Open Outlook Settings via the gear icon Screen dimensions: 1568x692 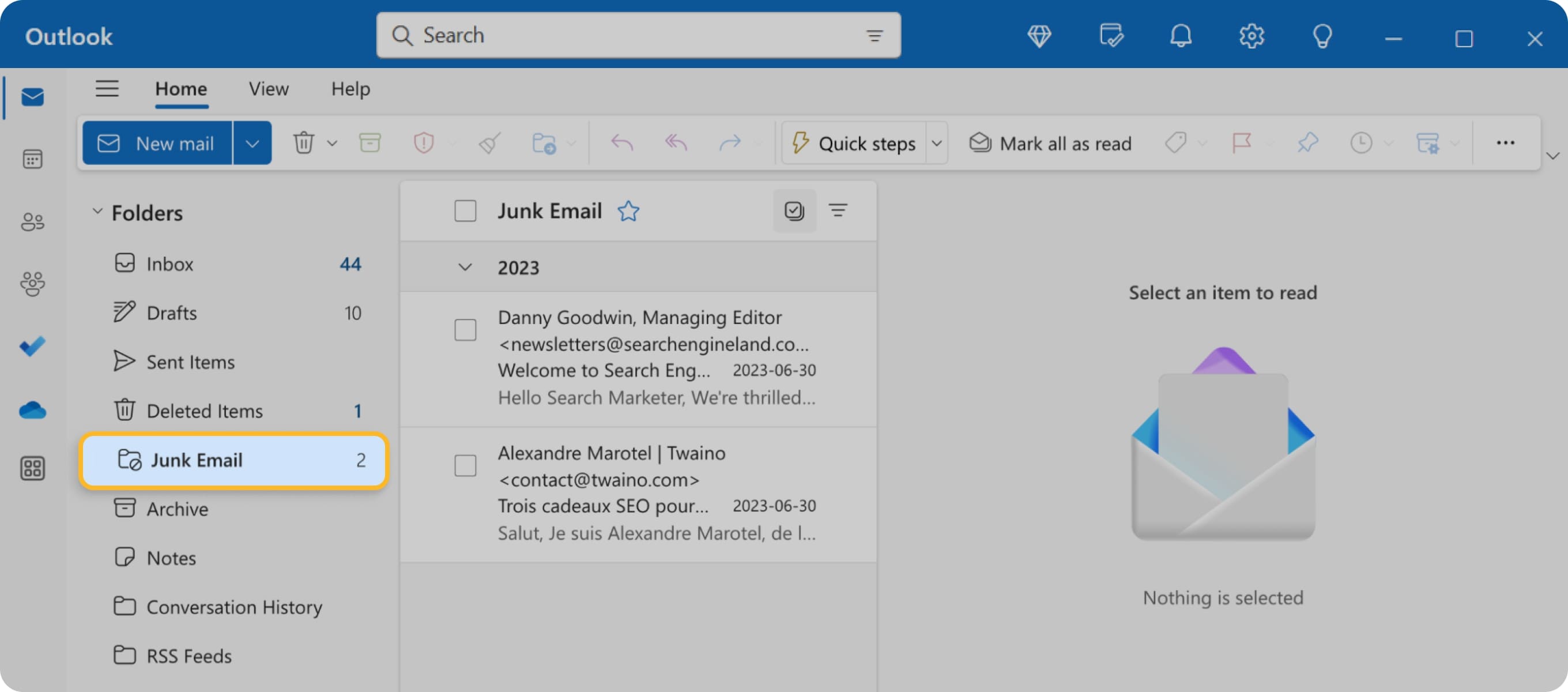(1251, 36)
